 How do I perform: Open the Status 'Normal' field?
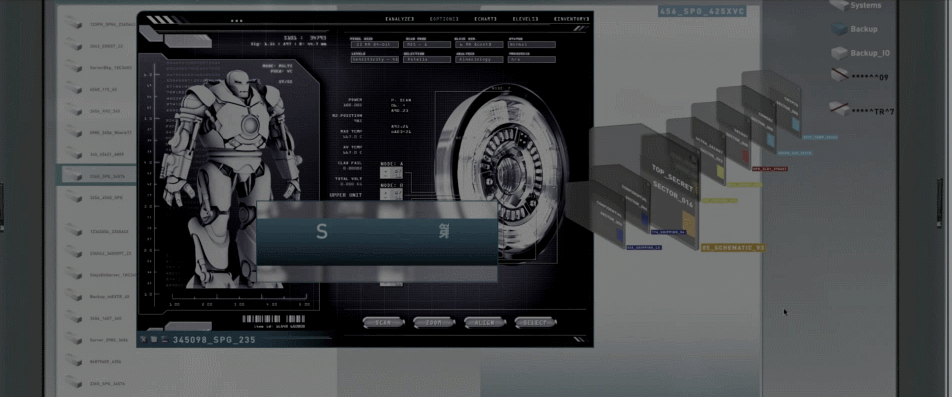[531, 44]
